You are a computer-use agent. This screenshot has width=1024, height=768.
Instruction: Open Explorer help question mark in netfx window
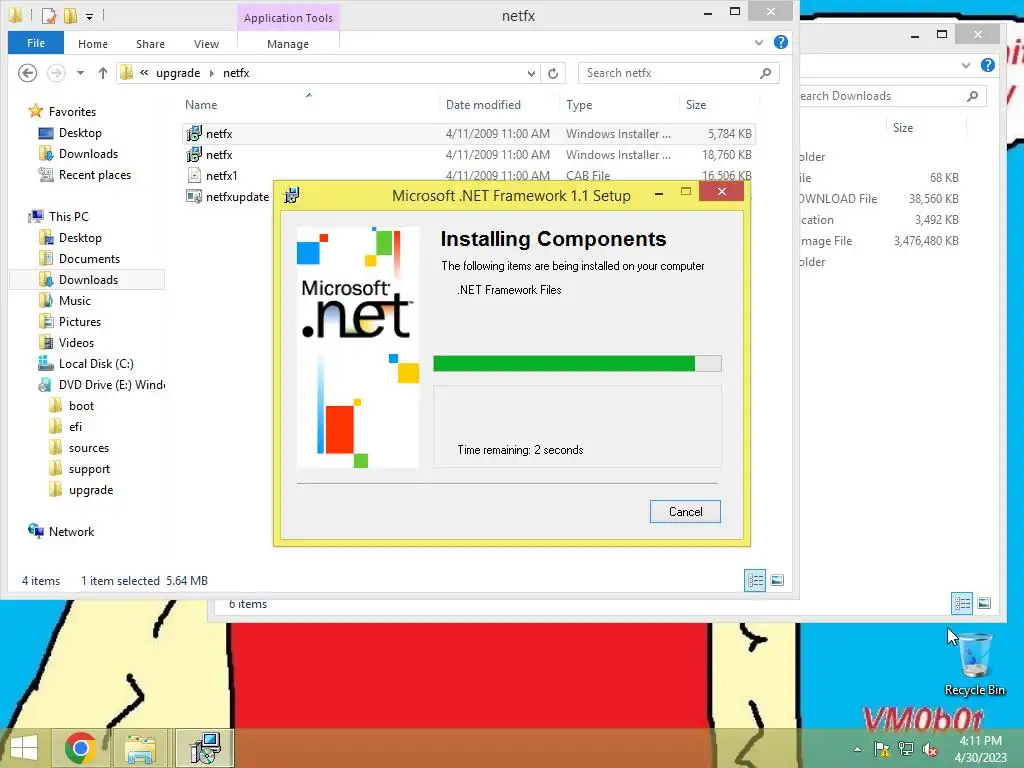tap(780, 42)
